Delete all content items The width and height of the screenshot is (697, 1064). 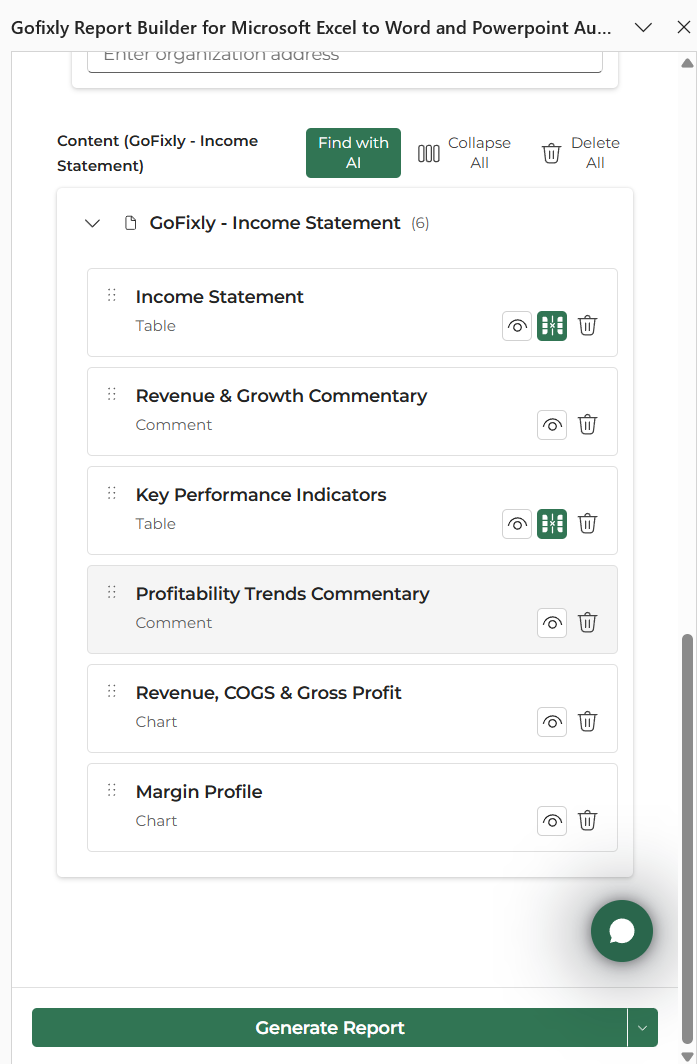581,153
